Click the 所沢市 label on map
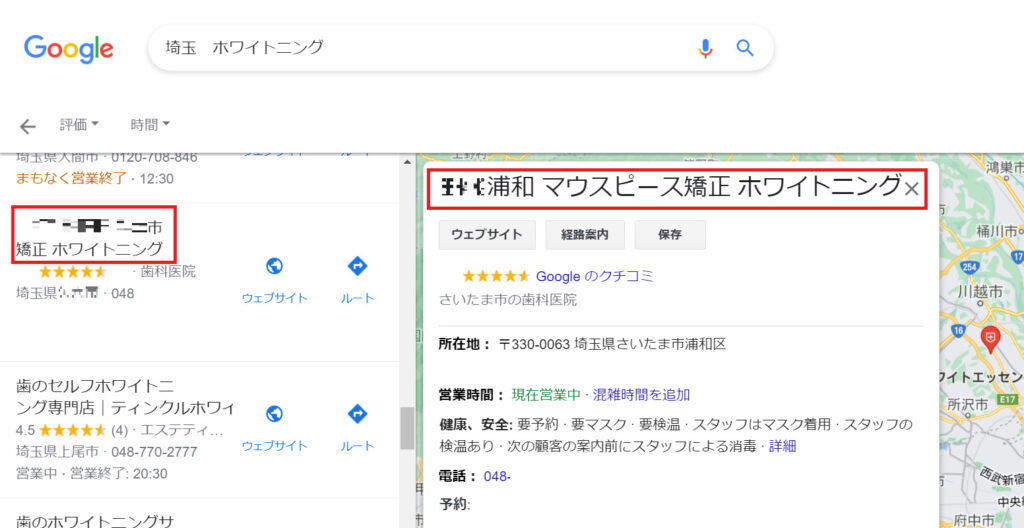The width and height of the screenshot is (1024, 528). 969,403
